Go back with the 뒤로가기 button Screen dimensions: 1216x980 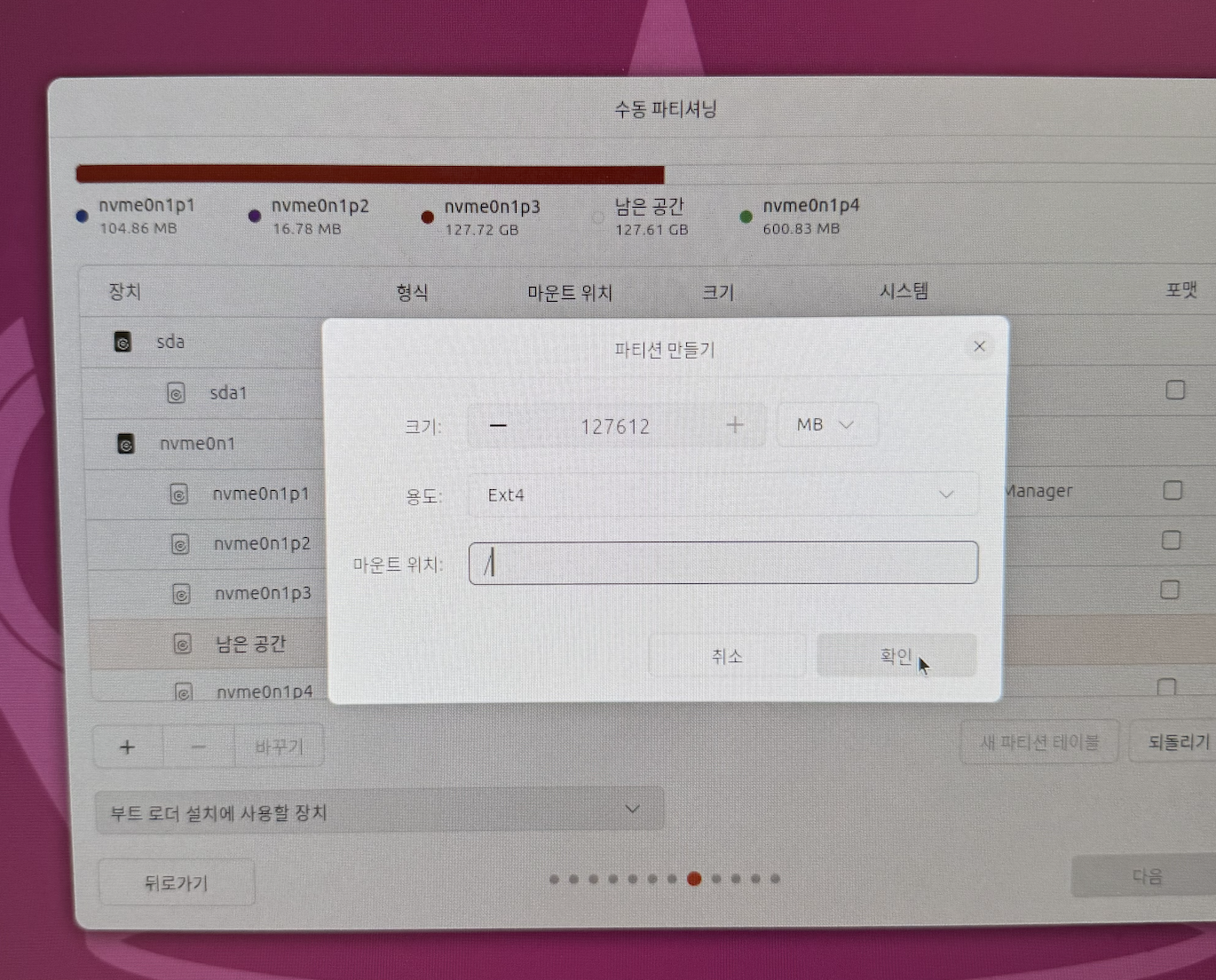click(176, 882)
